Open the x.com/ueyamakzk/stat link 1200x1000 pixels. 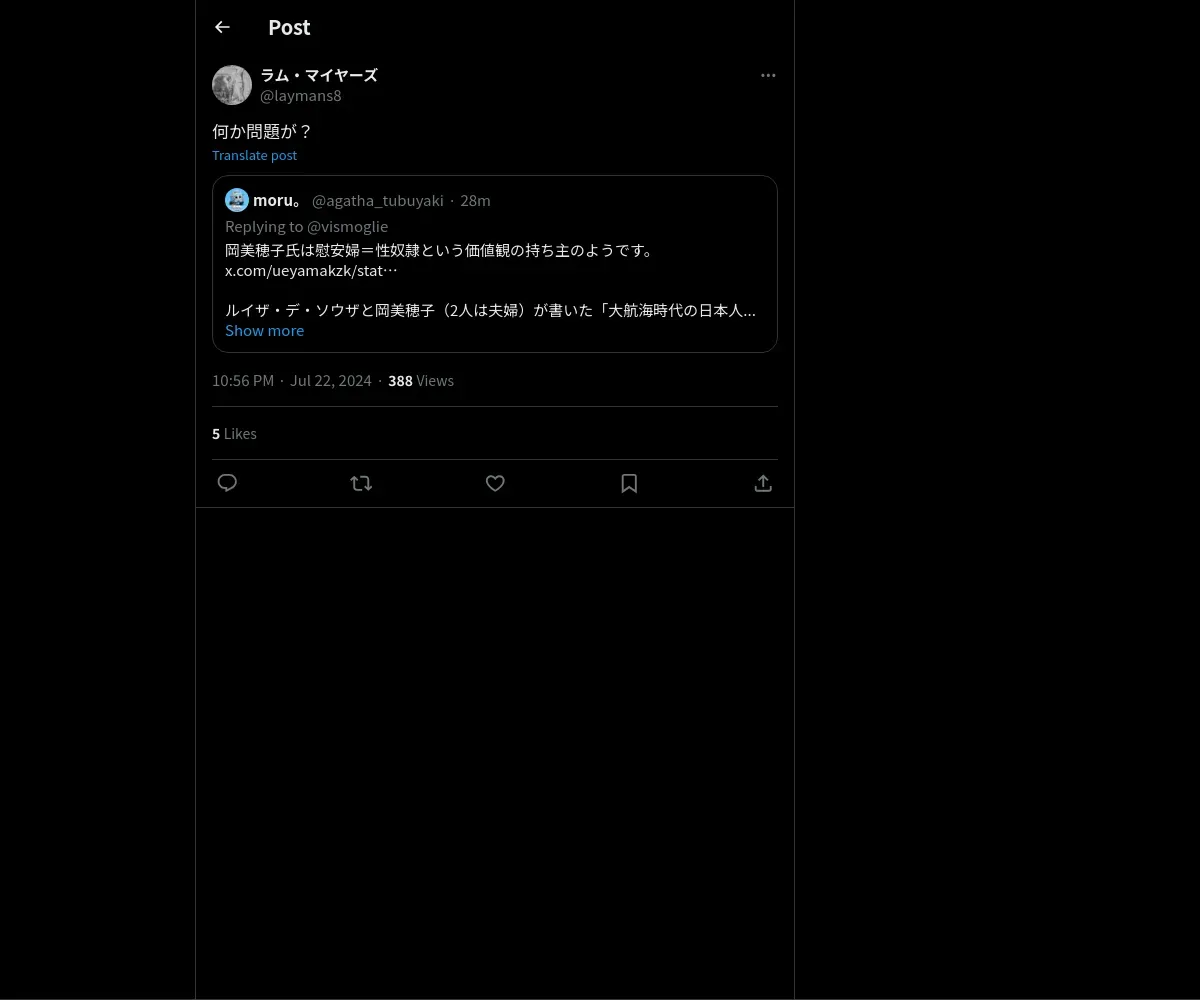click(311, 270)
